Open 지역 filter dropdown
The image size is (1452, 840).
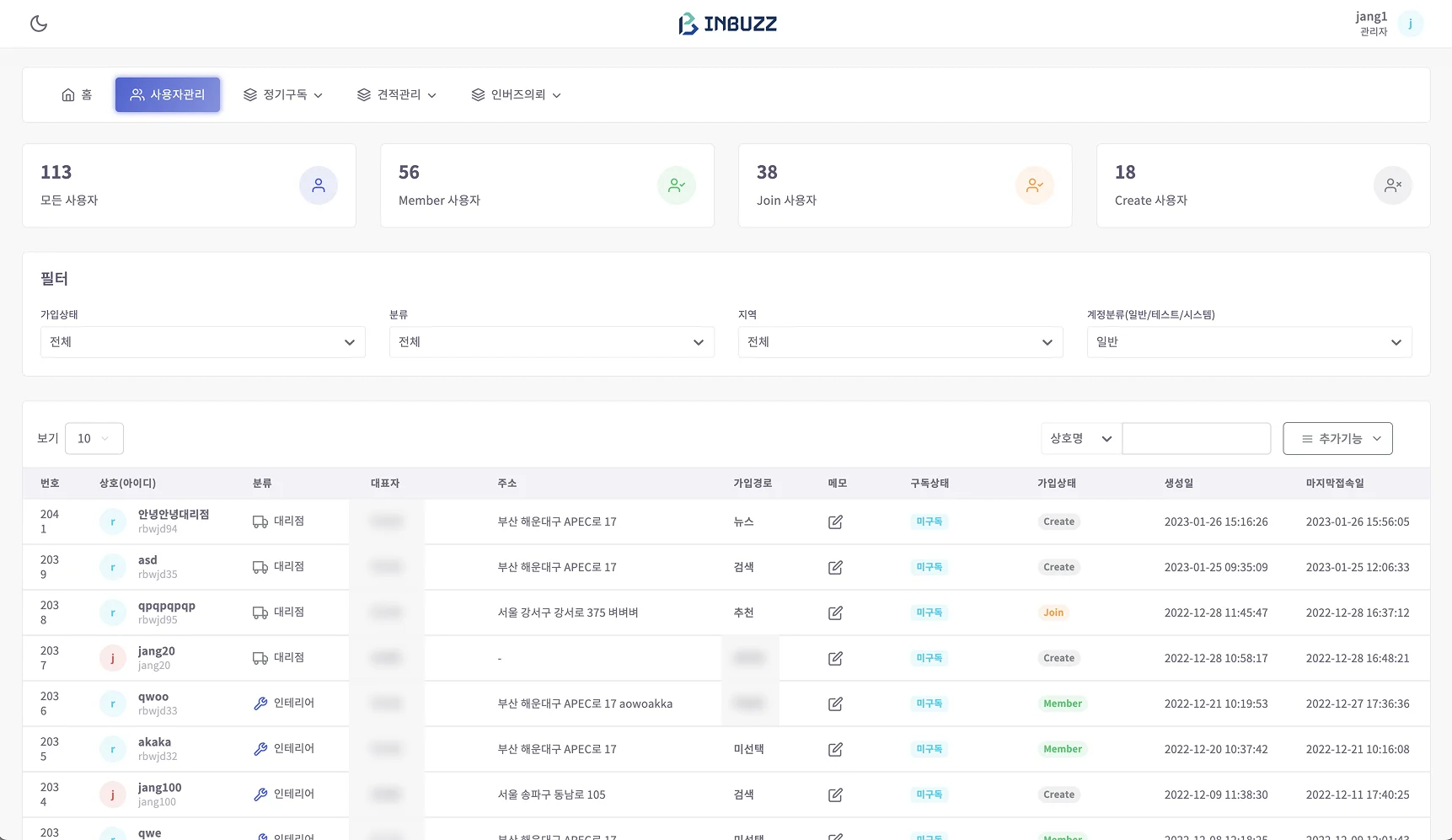click(x=901, y=342)
